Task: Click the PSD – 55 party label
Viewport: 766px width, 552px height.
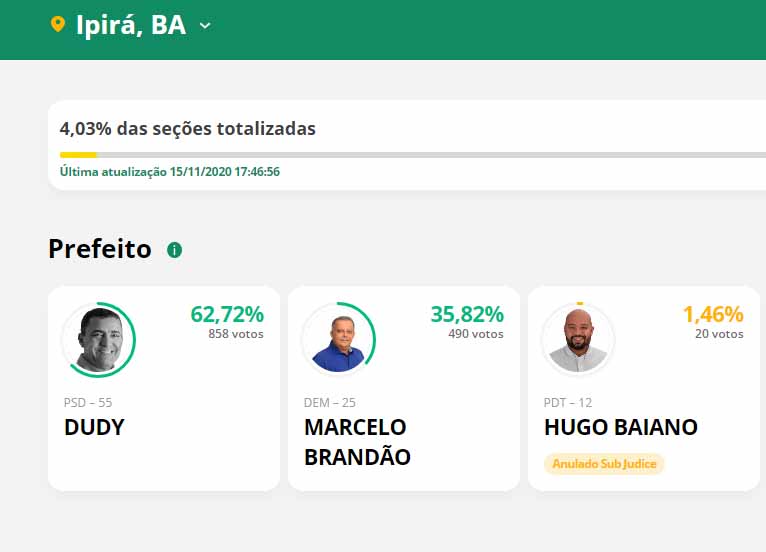Action: [88, 402]
